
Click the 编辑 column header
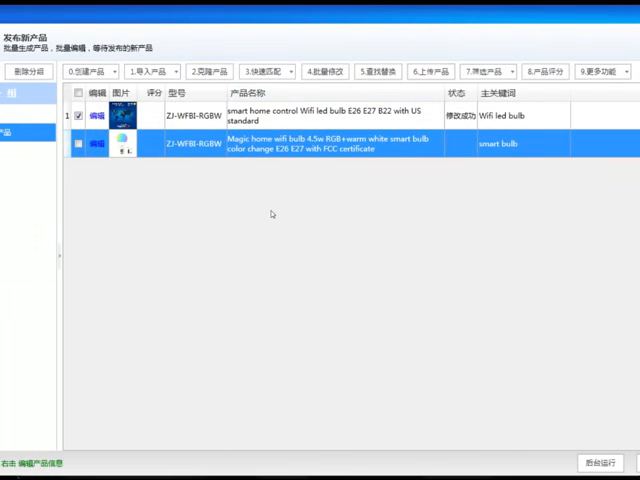pyautogui.click(x=97, y=93)
